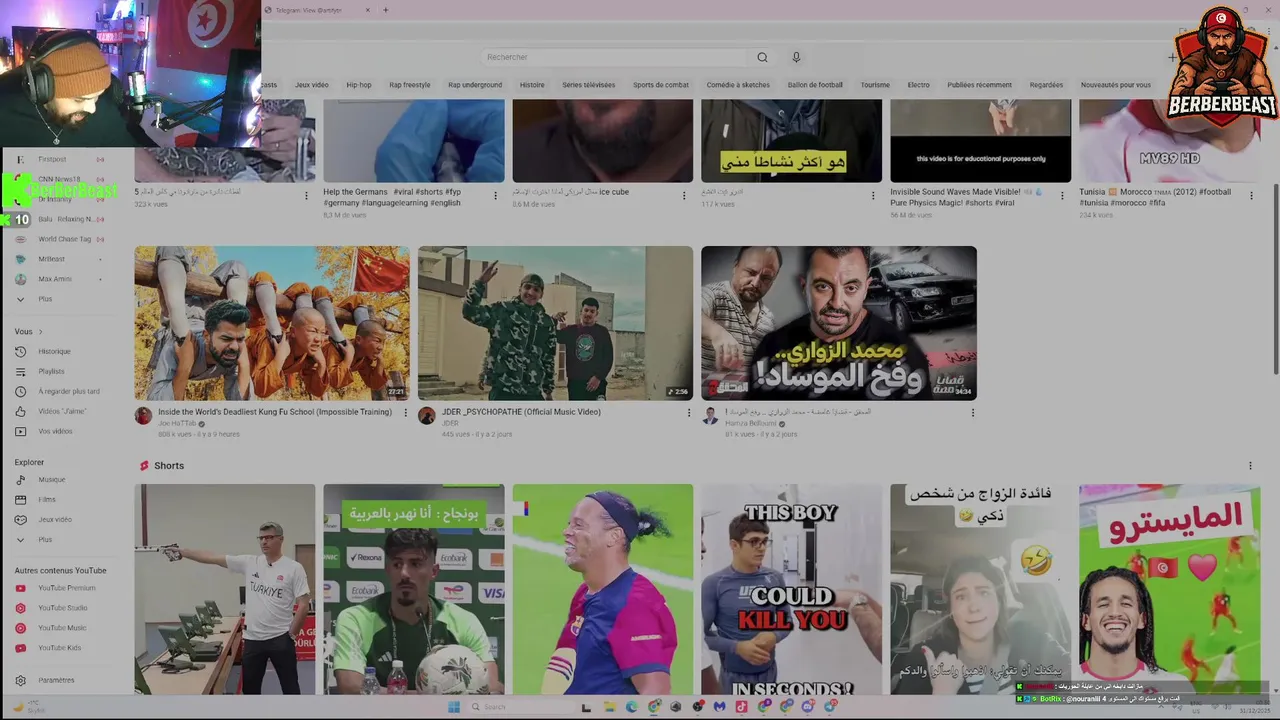Open options menu for Kung Fu School video

point(406,413)
